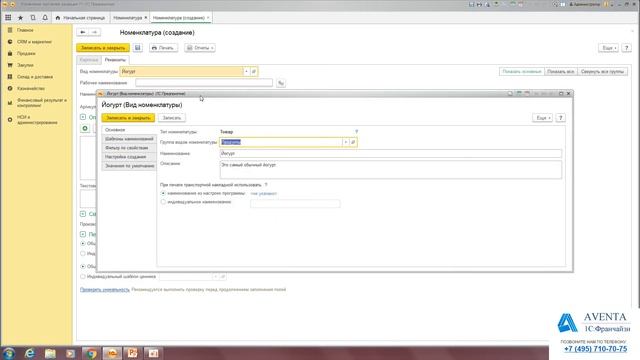640x360 pixels.
Task: Click icon button beside Рабочее наименование field
Action: click(x=281, y=83)
